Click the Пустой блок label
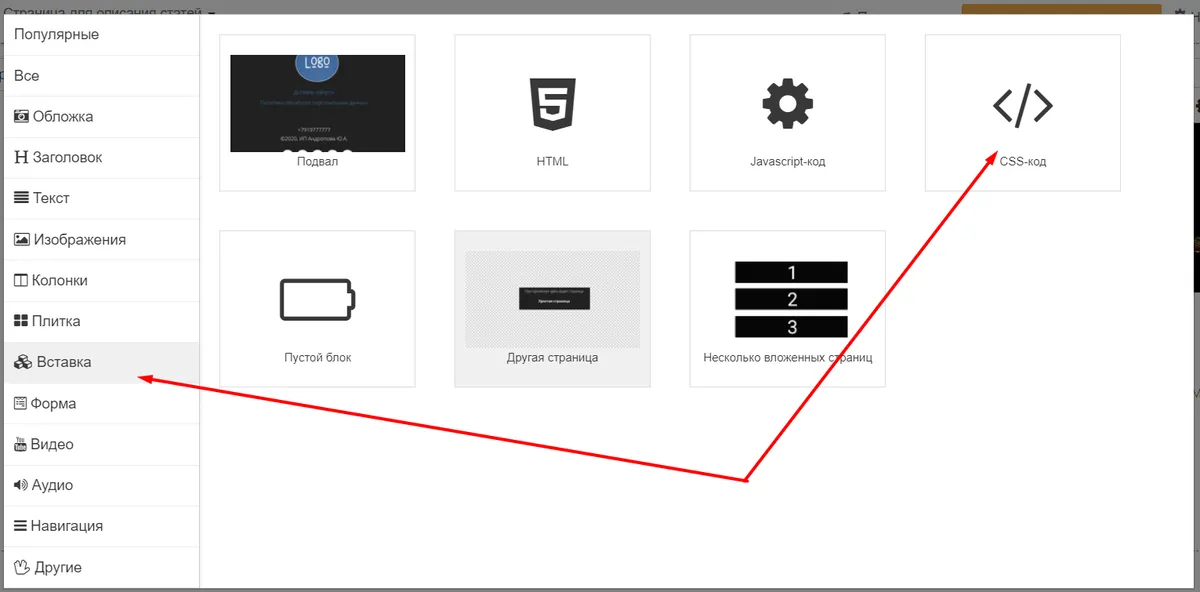Screen dimensions: 1200x592 (x=318, y=357)
